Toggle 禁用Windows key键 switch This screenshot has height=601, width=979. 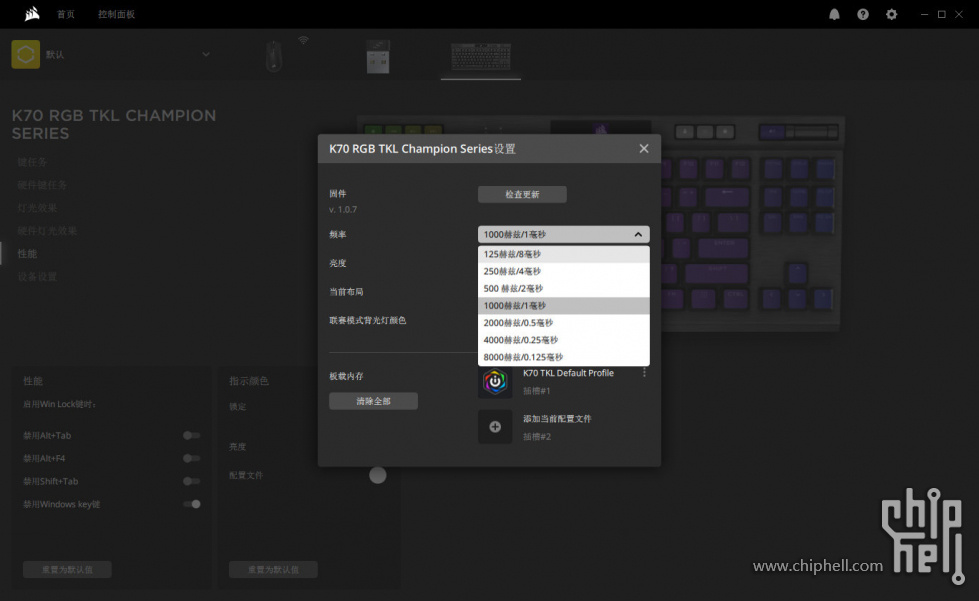(192, 504)
